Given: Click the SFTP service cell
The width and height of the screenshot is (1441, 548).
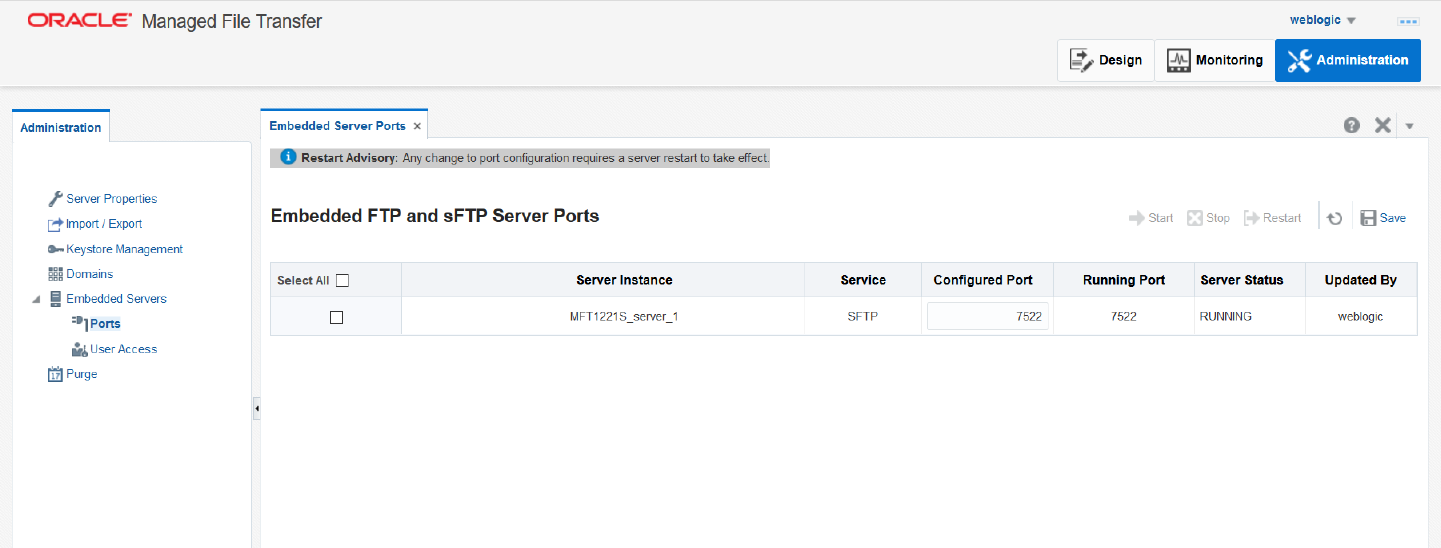Looking at the screenshot, I should click(863, 316).
